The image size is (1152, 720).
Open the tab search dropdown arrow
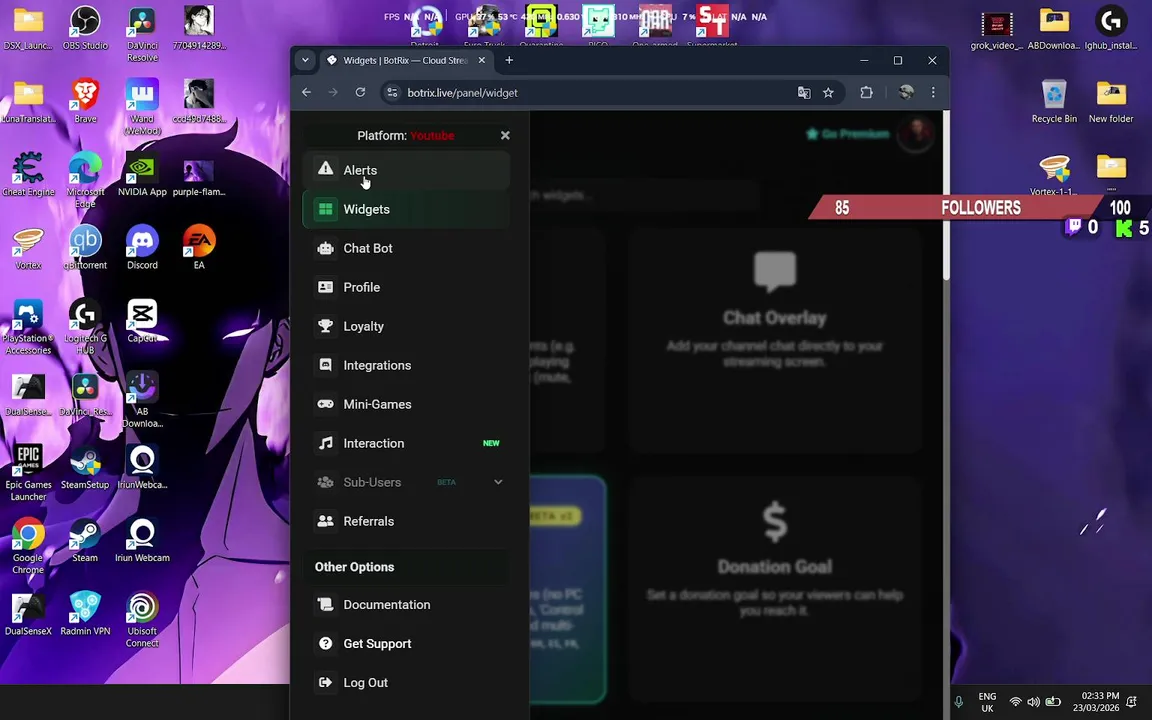pos(305,60)
